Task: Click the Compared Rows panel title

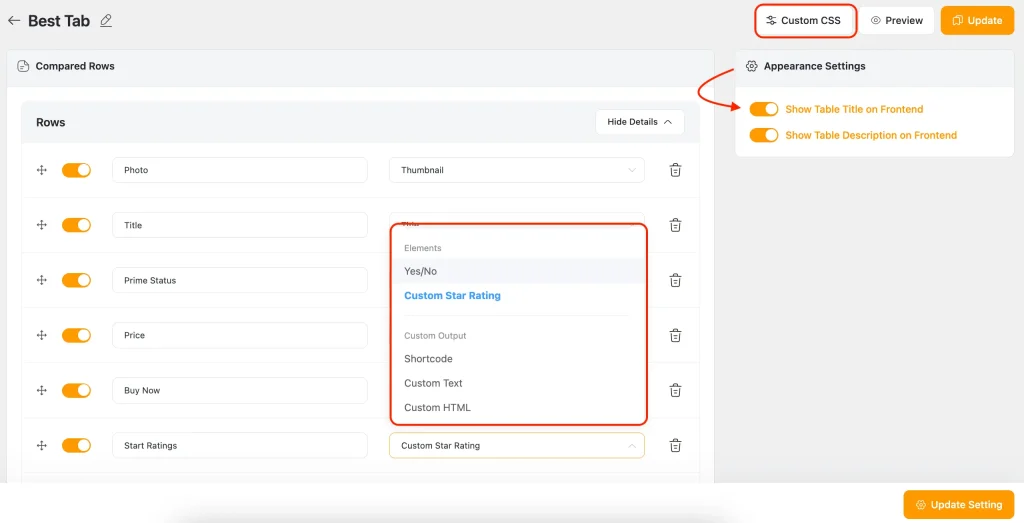Action: tap(75, 66)
